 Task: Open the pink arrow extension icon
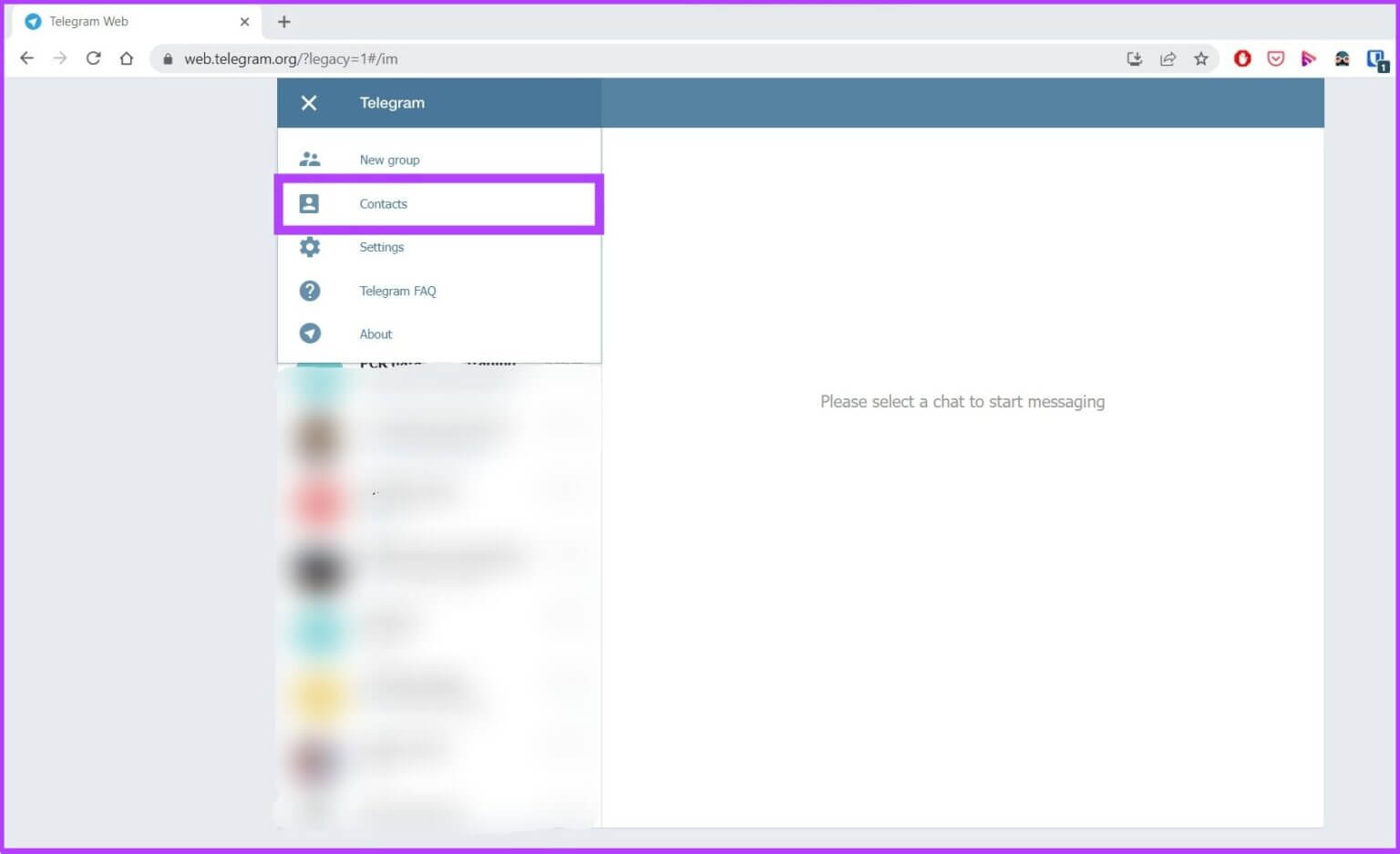point(1309,58)
